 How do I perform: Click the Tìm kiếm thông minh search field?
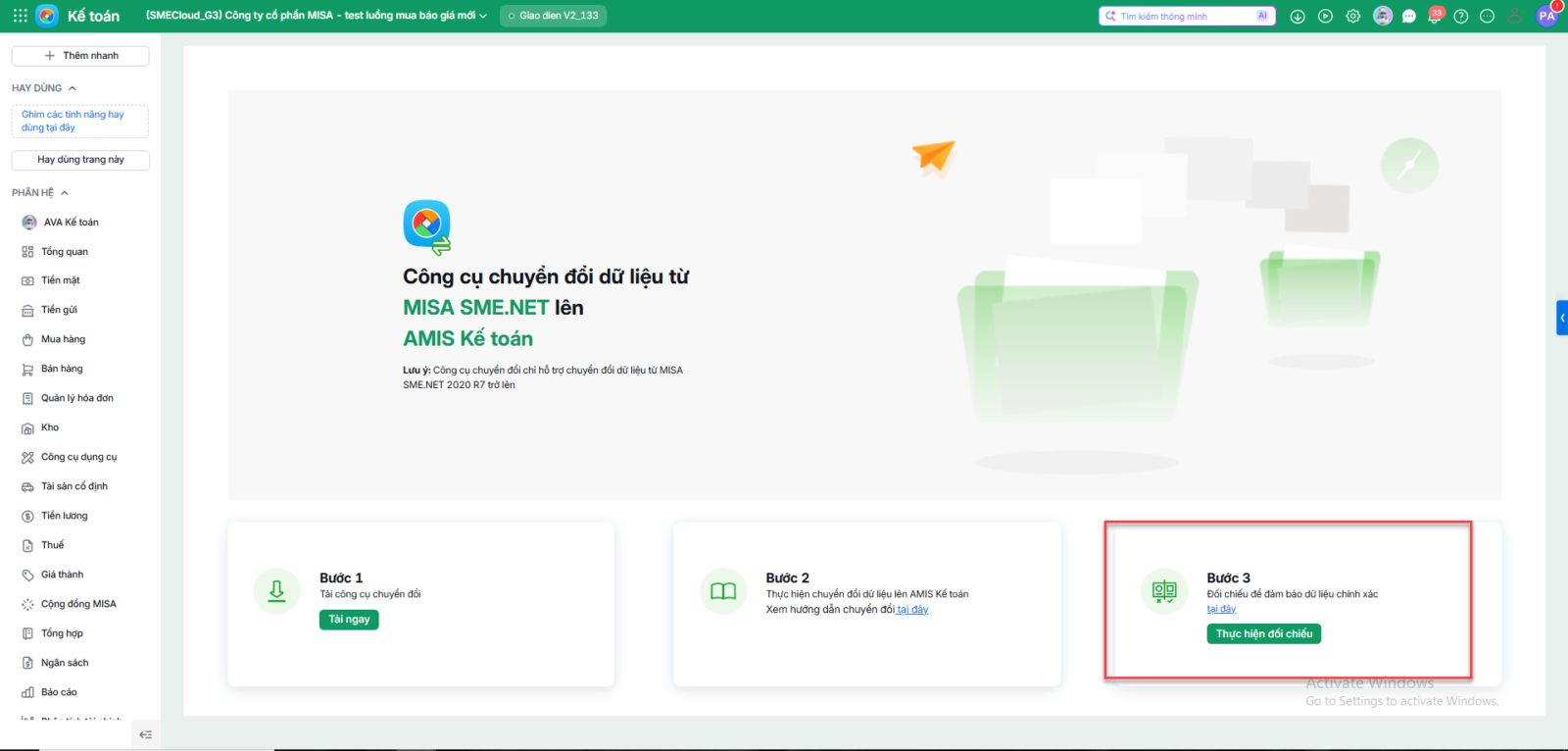1188,16
